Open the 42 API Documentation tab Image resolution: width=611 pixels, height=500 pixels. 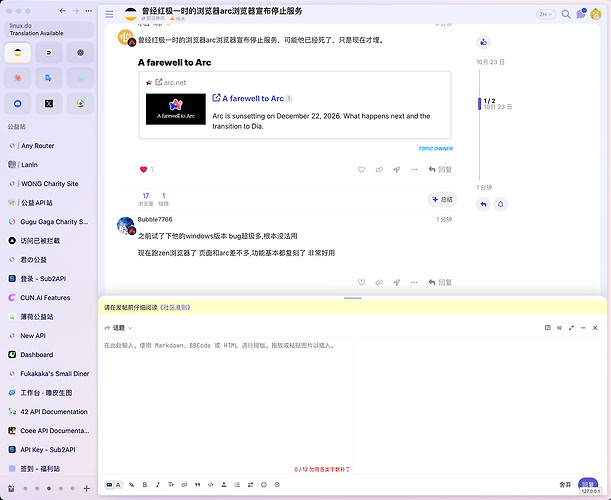coord(49,412)
